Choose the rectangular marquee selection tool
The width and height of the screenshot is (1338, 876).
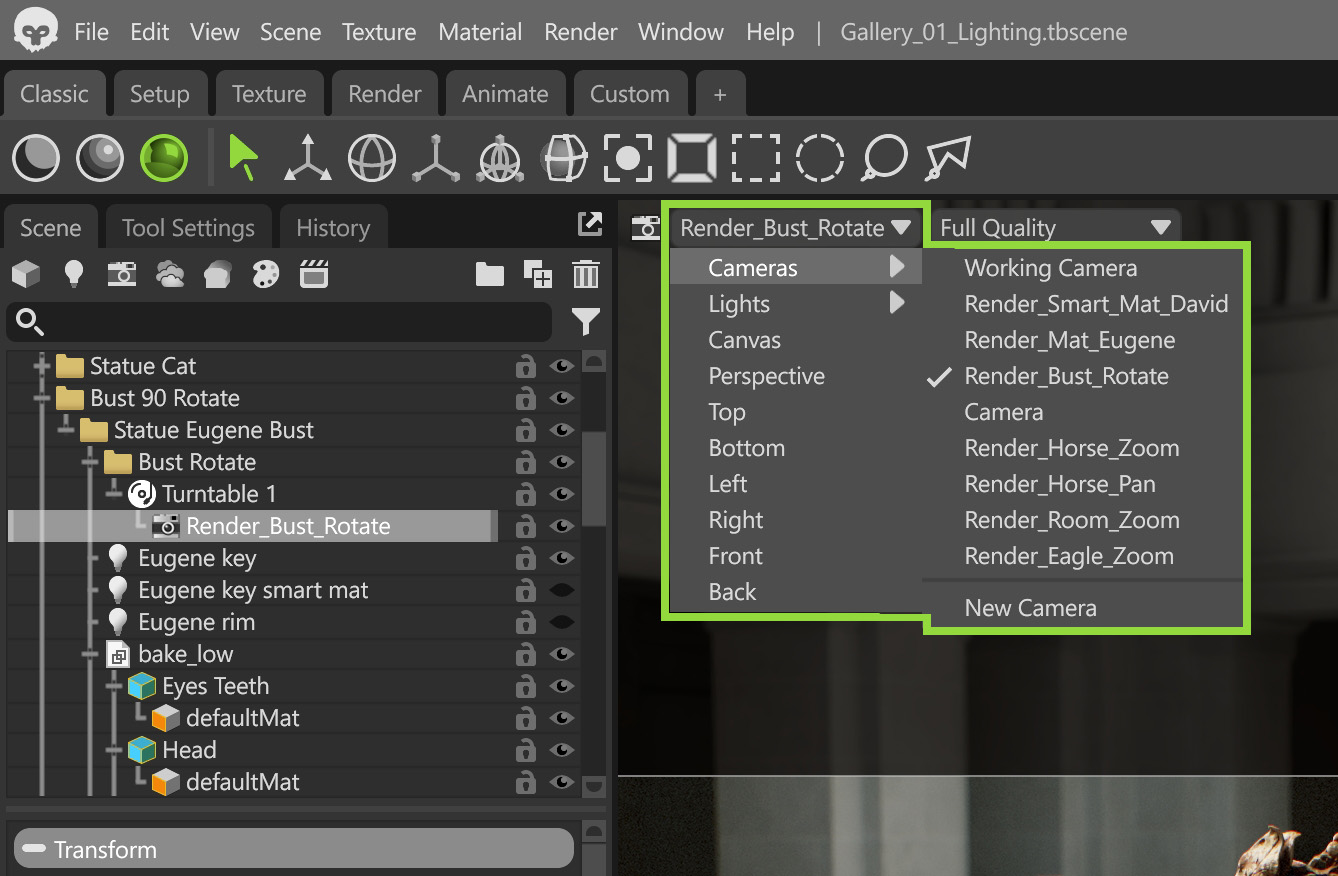pyautogui.click(x=755, y=158)
